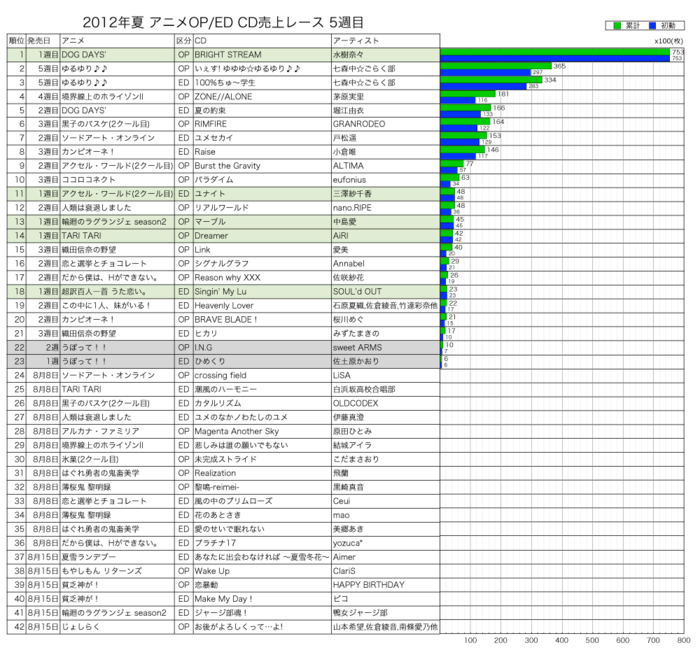The image size is (700, 650).
Task: Click the アーティスト column header
Action: (x=386, y=41)
